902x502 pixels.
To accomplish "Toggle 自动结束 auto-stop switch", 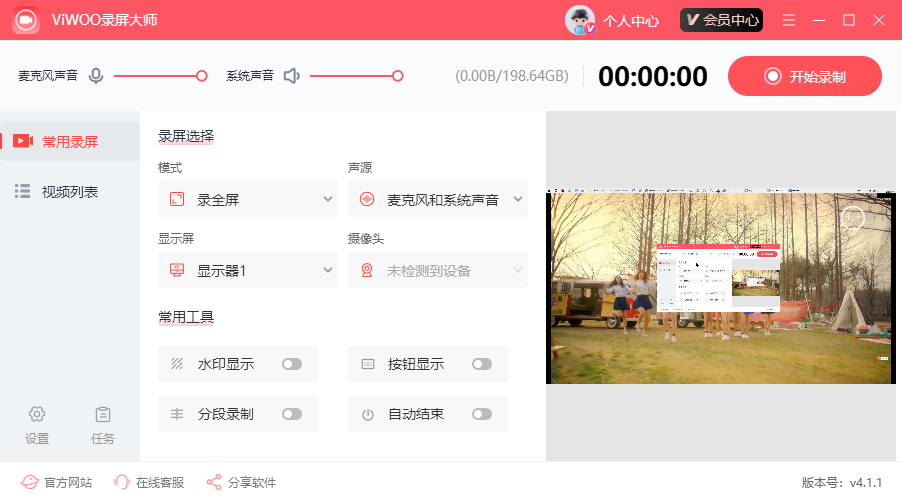I will pyautogui.click(x=482, y=414).
